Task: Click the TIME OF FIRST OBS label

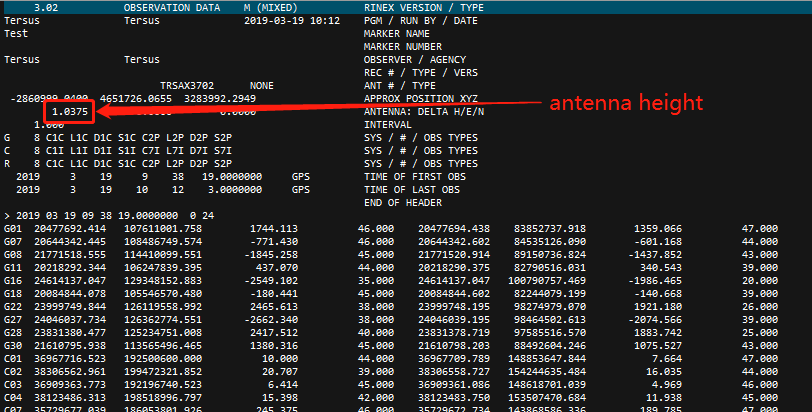Action: click(415, 176)
